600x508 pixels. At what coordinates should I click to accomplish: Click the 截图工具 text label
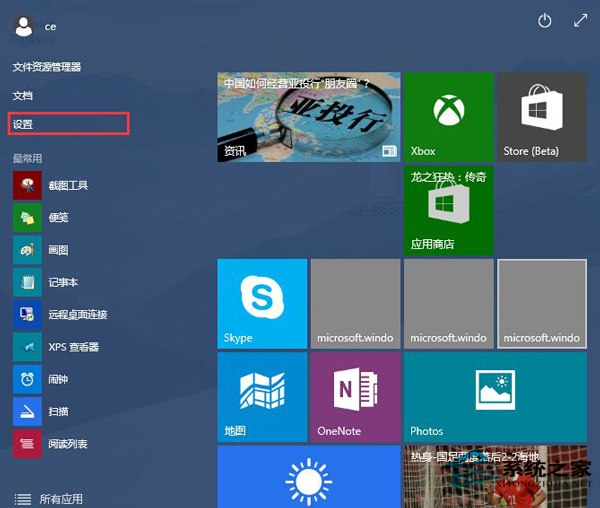68,186
